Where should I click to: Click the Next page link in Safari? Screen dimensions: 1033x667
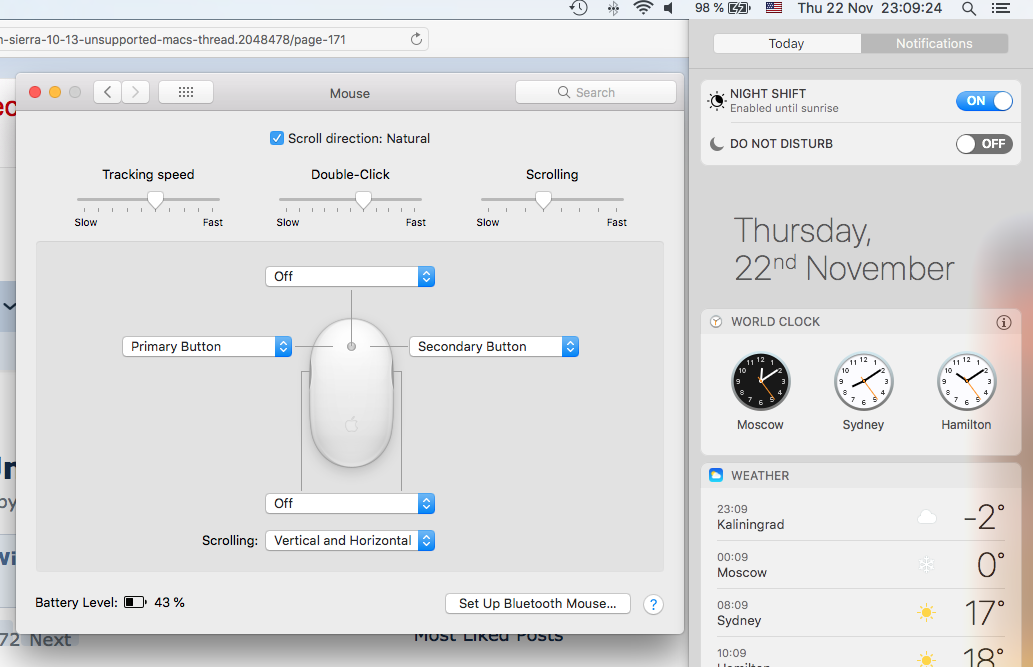[x=50, y=639]
